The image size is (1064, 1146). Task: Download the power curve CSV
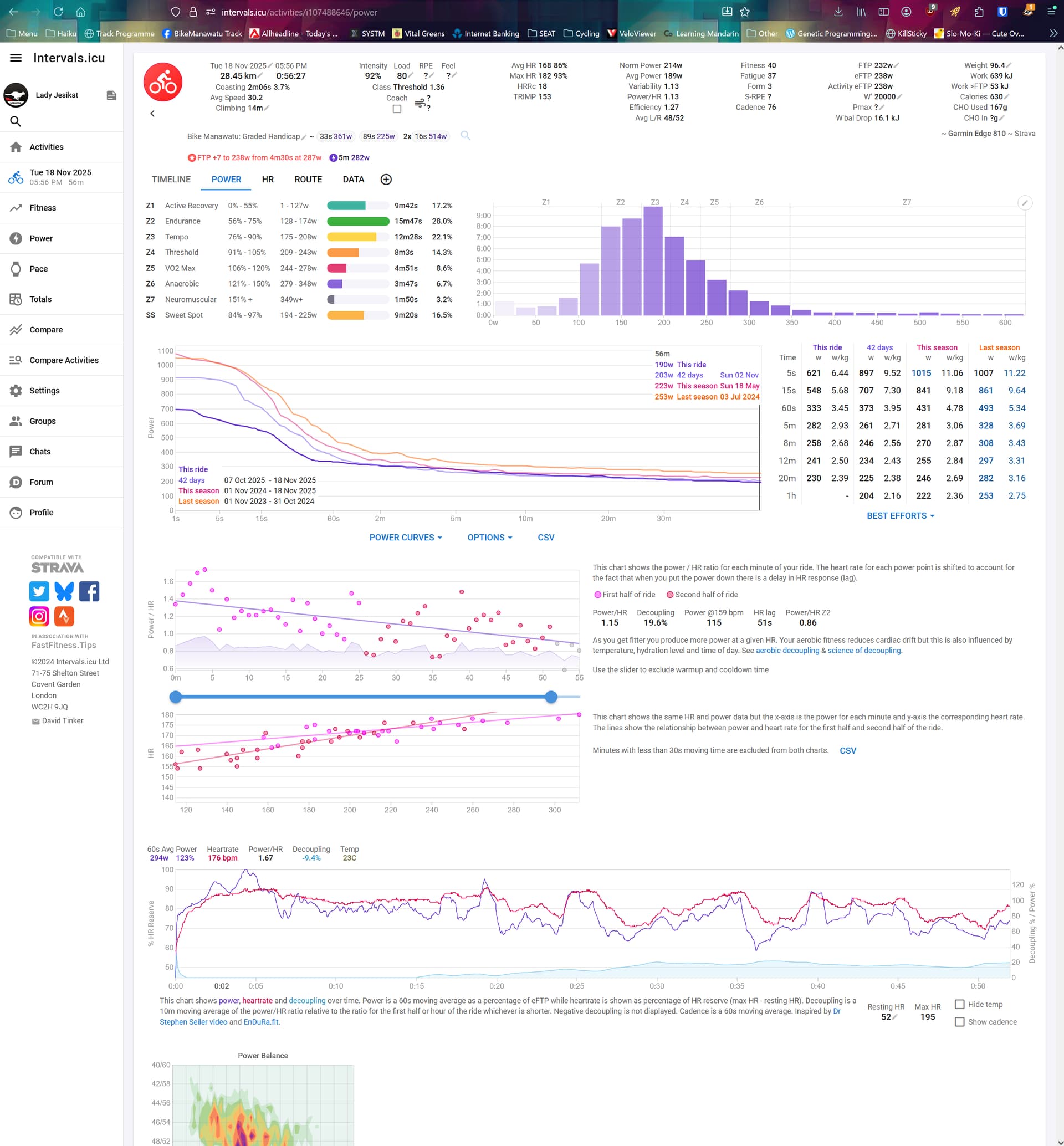click(x=545, y=538)
